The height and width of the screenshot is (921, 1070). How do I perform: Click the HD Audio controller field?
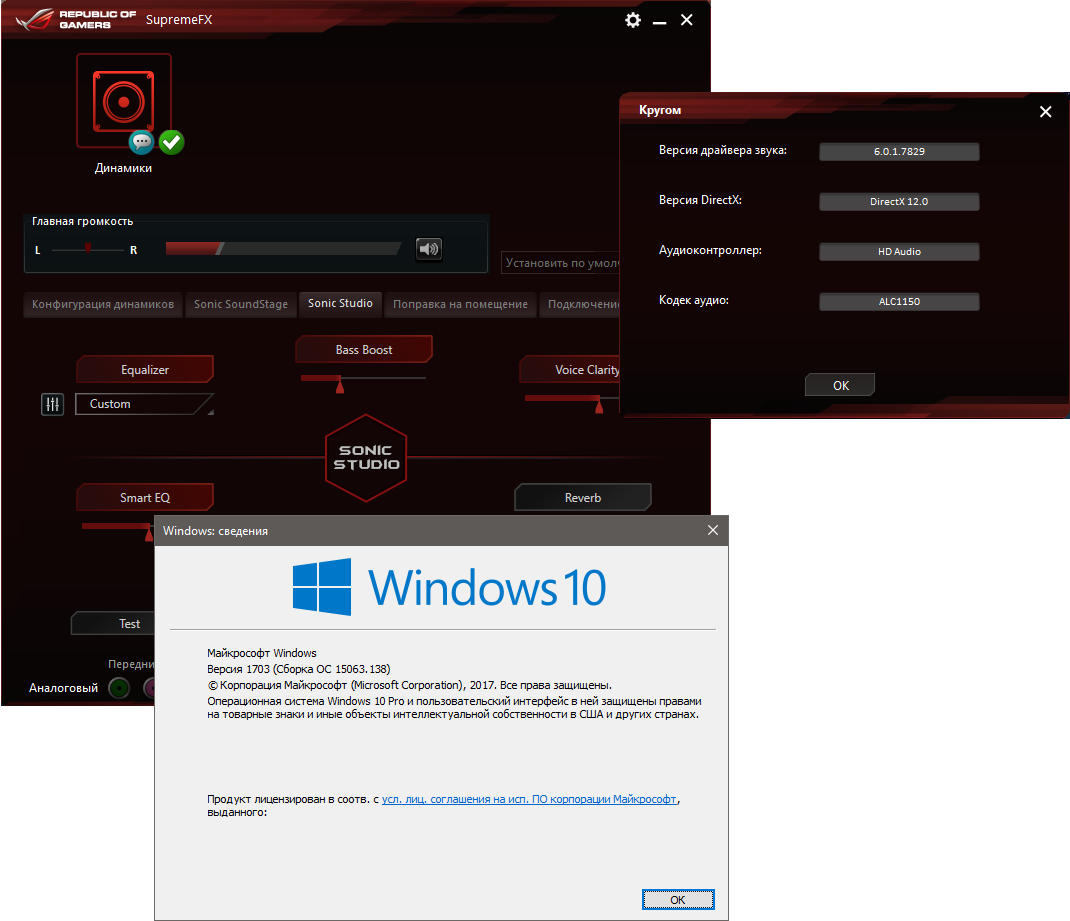[x=899, y=252]
